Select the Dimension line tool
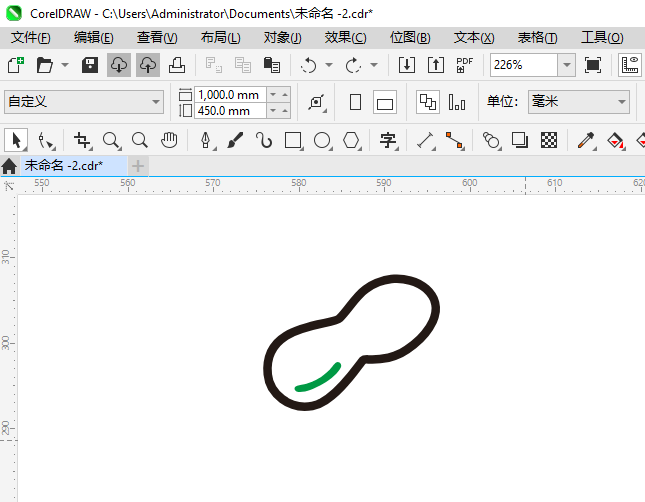 click(x=425, y=141)
